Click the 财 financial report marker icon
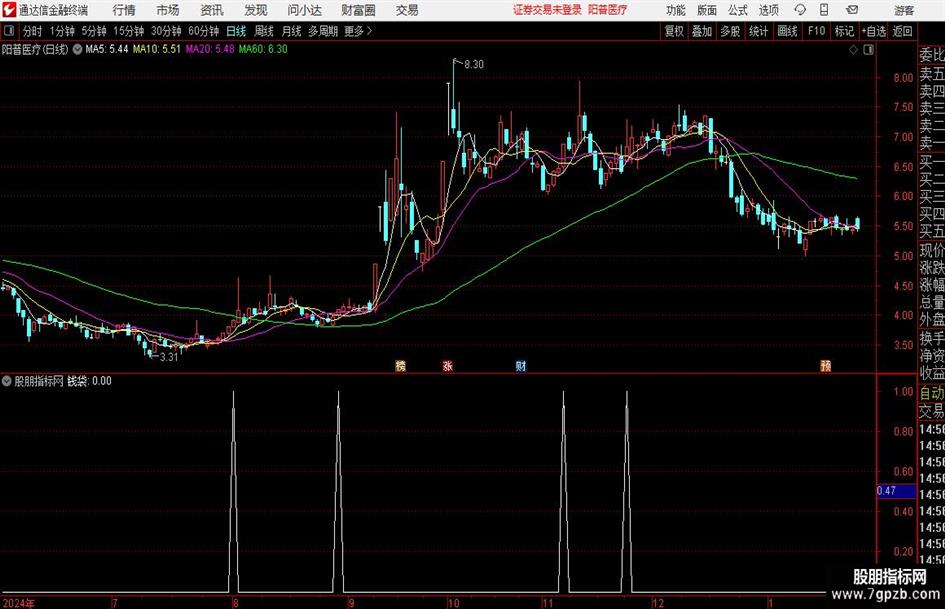This screenshot has height=609, width=945. click(521, 365)
